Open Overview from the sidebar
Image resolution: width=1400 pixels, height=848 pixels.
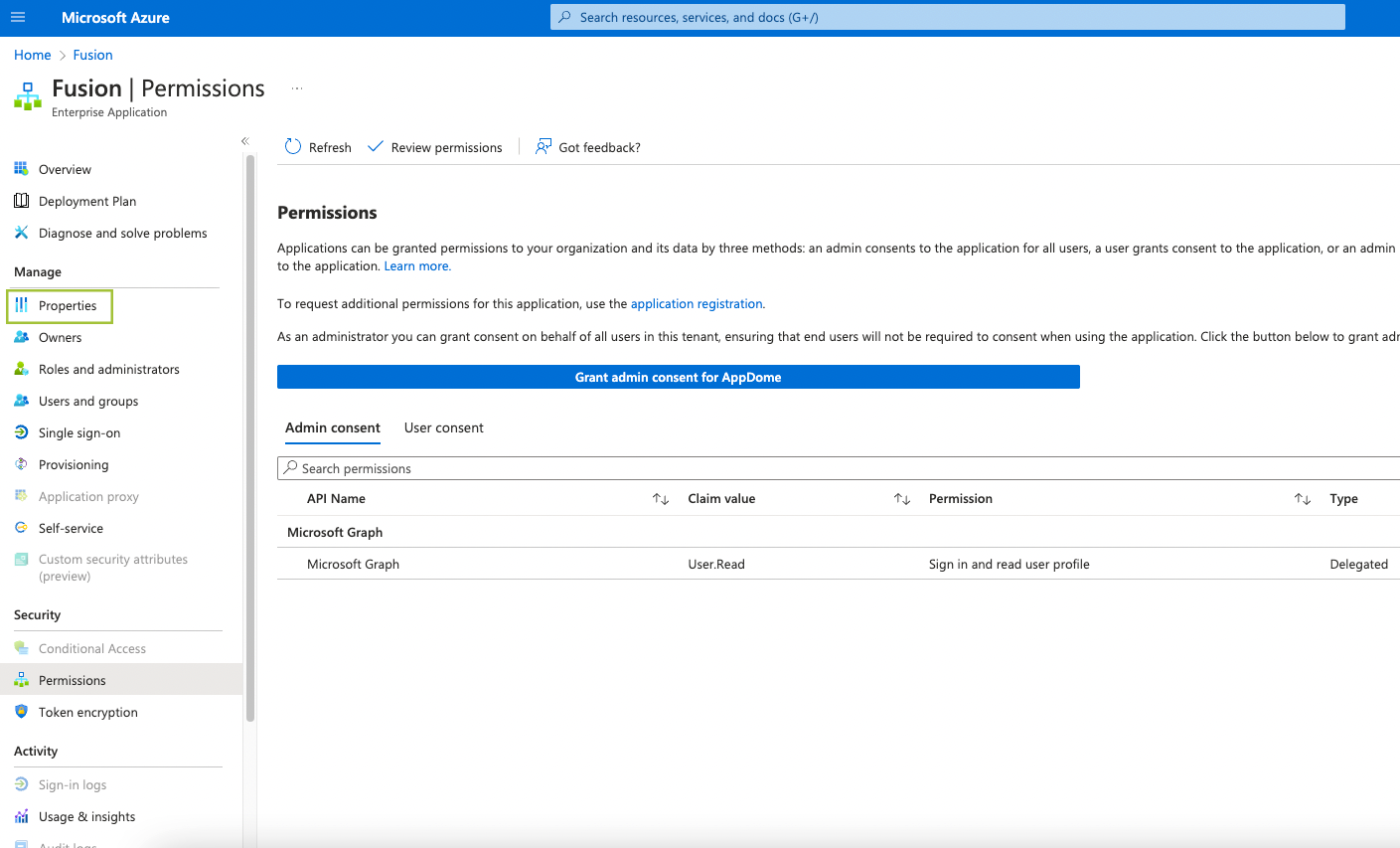(x=65, y=170)
